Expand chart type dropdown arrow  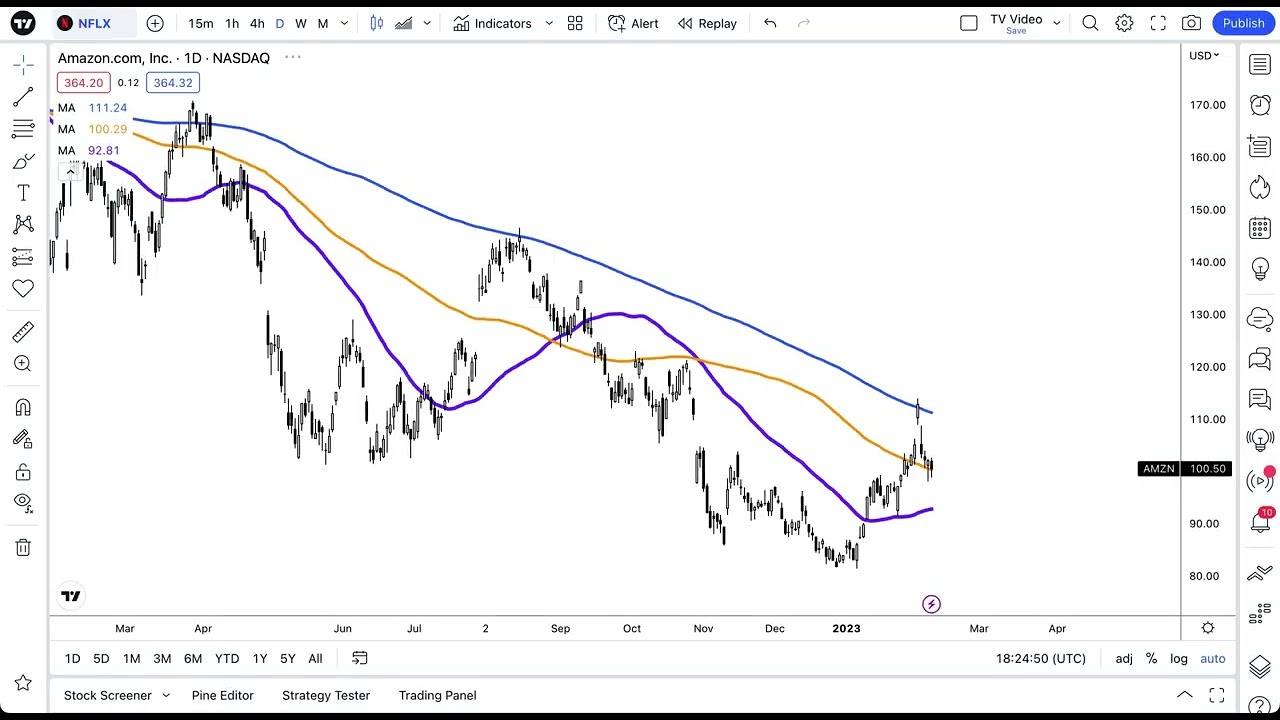click(427, 23)
